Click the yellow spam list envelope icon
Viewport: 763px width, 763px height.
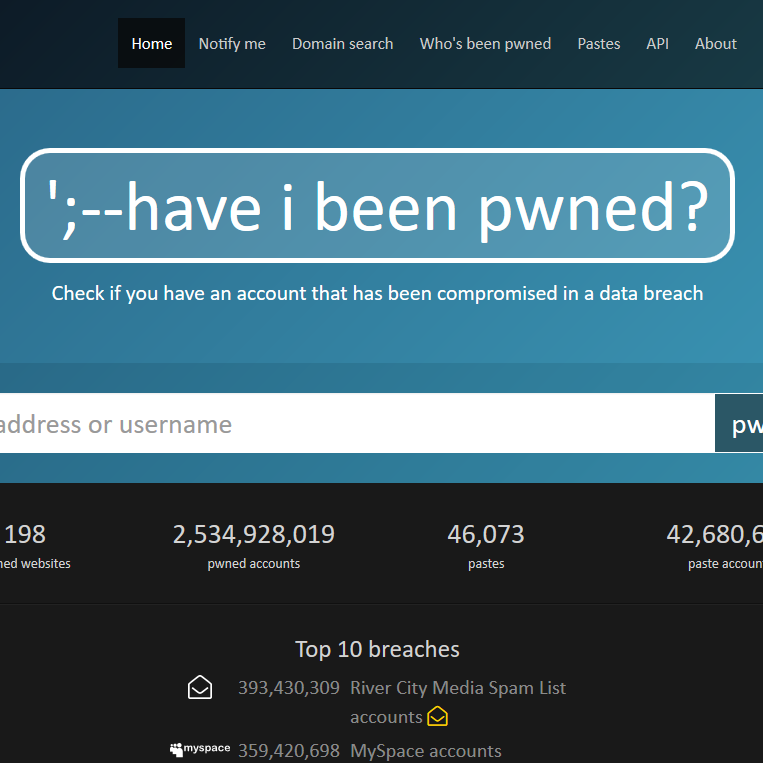(437, 717)
